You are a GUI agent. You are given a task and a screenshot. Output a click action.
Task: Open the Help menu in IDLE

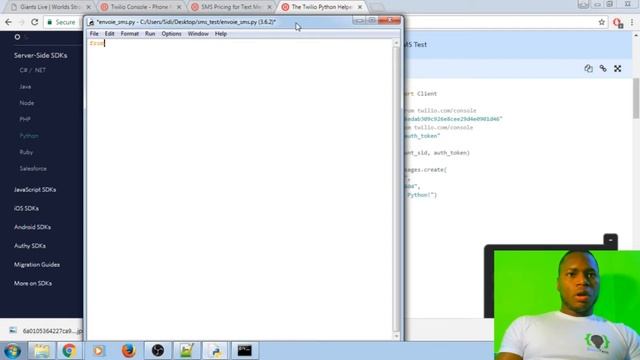pos(221,34)
